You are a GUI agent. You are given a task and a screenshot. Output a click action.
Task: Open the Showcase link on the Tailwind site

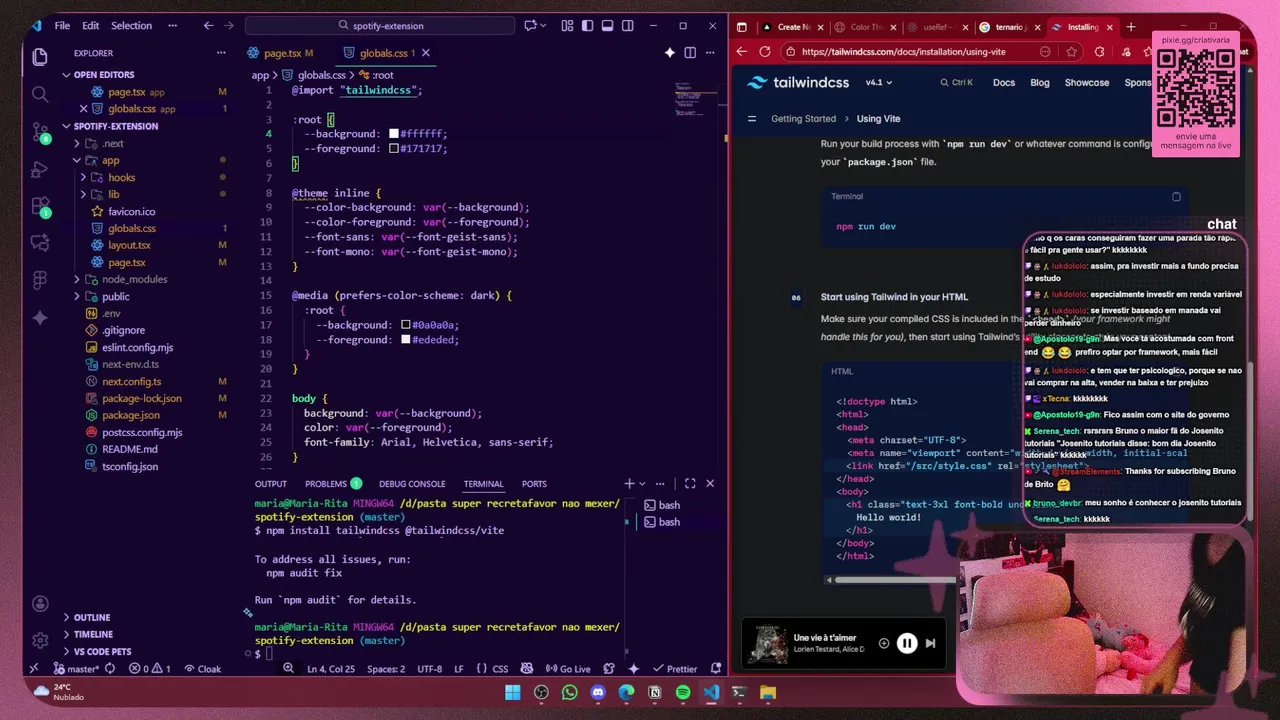(x=1086, y=83)
